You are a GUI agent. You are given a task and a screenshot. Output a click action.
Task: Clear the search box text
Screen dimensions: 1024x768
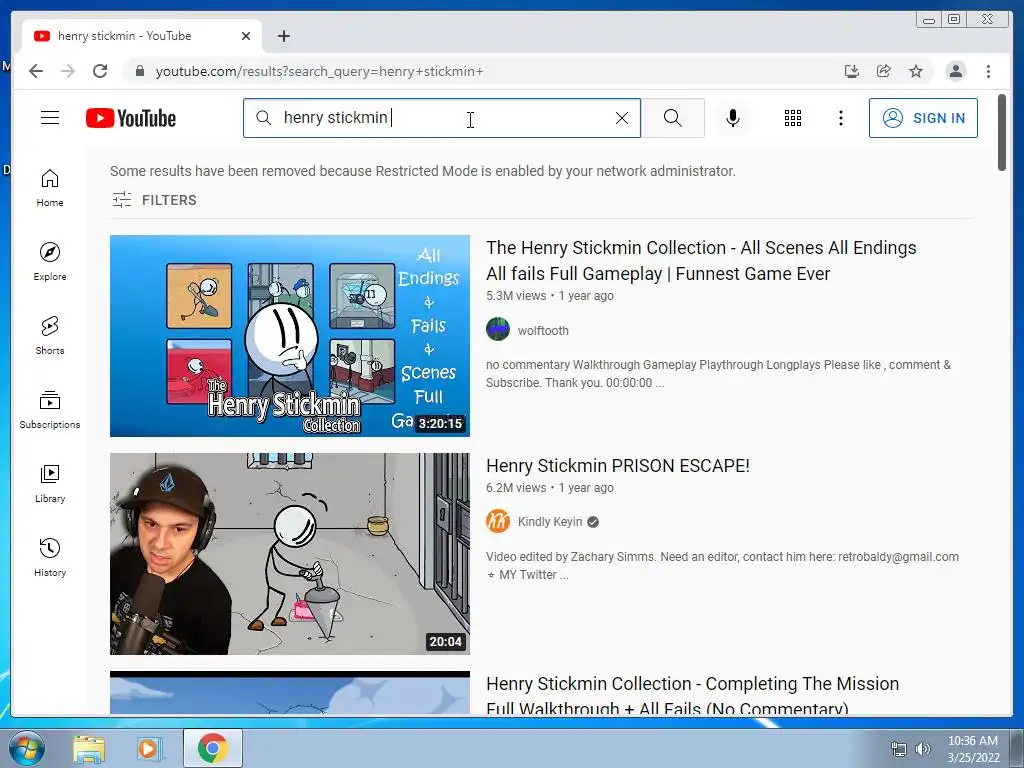[x=622, y=118]
